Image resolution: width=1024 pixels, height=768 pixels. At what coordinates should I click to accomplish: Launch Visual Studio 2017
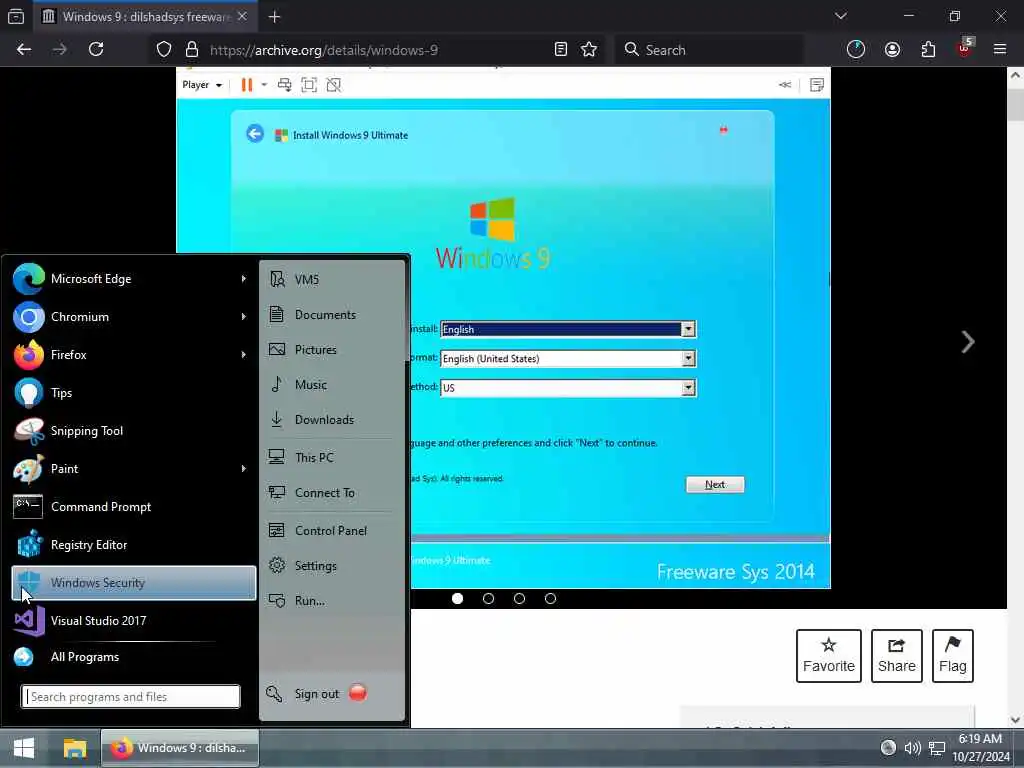133,620
